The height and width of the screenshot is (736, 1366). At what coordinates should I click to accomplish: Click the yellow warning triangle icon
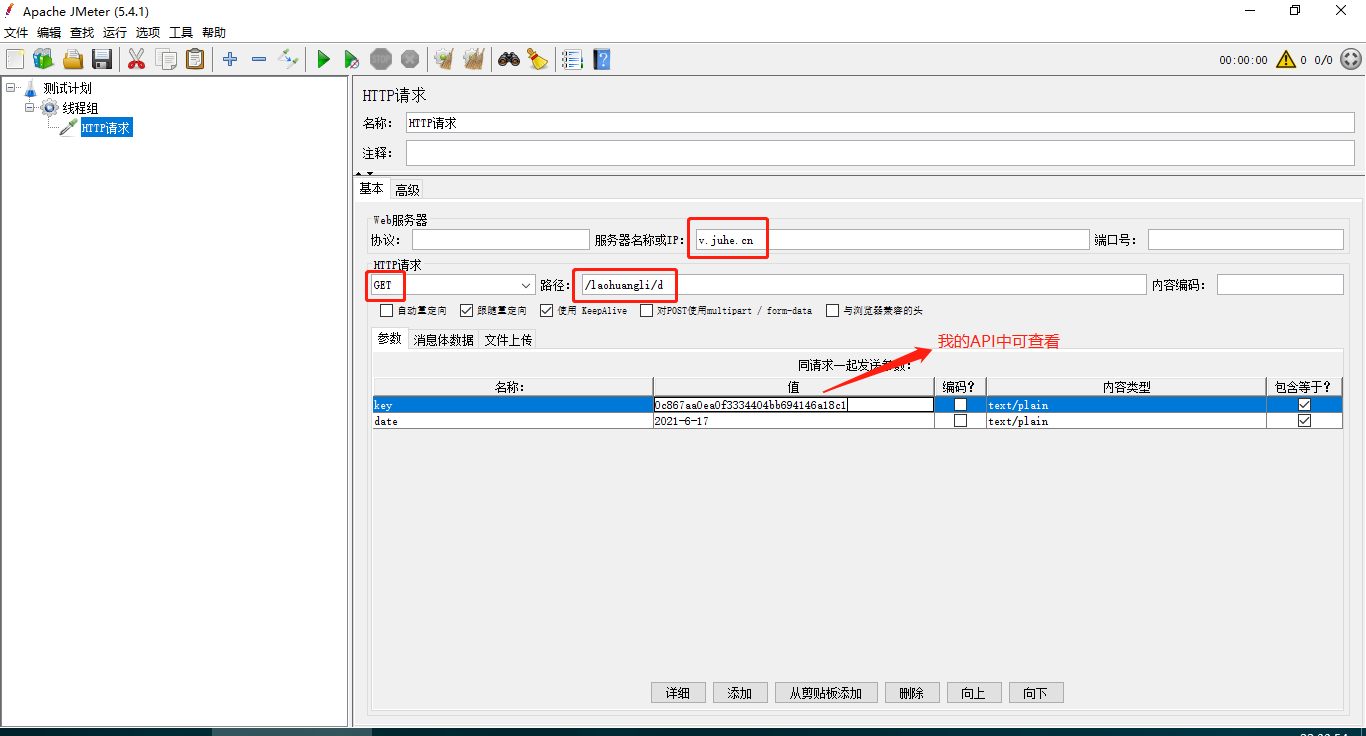[x=1285, y=60]
